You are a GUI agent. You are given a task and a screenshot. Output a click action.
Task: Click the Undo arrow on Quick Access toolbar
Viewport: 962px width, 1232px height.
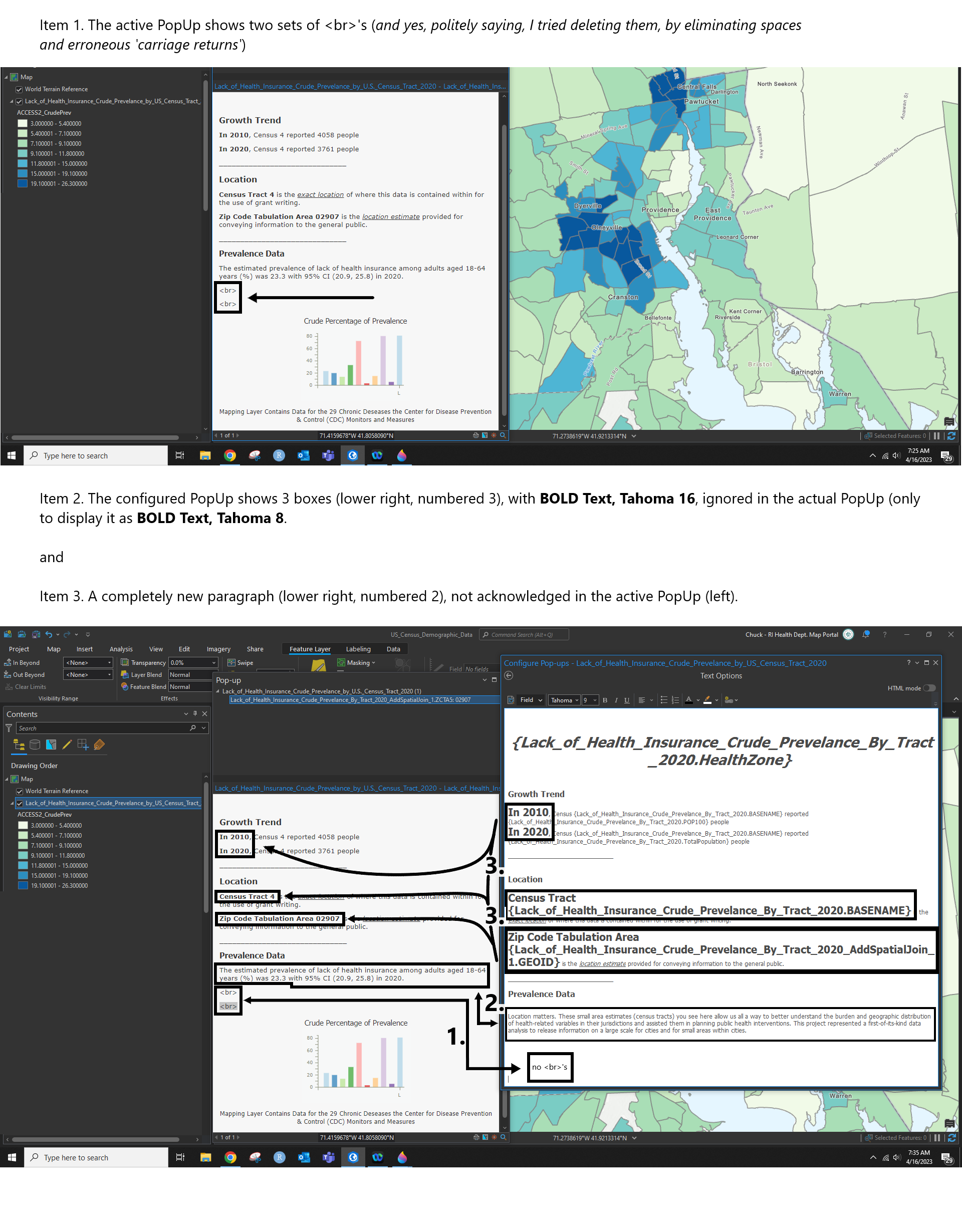tap(50, 634)
